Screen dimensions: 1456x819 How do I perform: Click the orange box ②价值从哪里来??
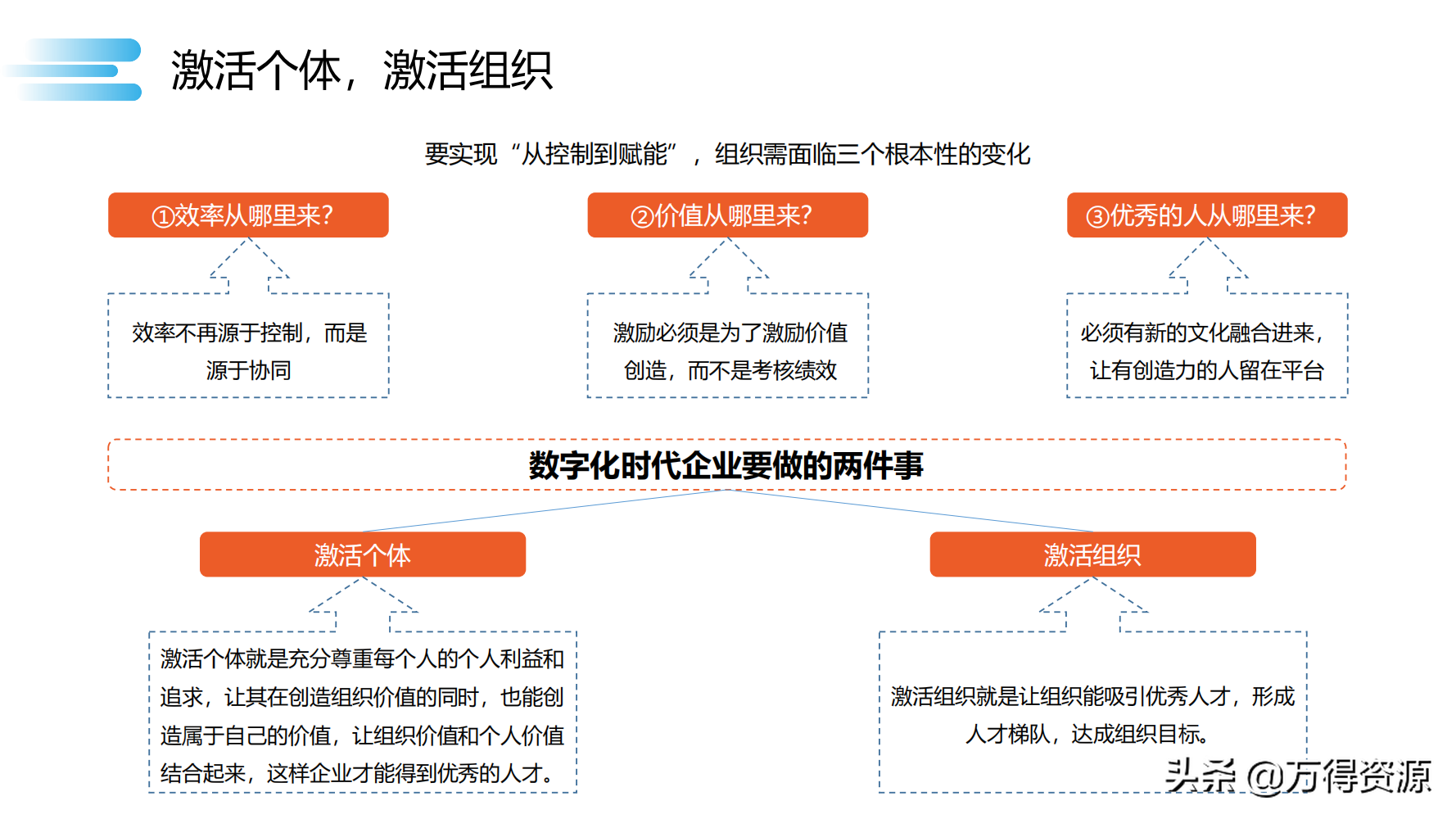point(727,215)
